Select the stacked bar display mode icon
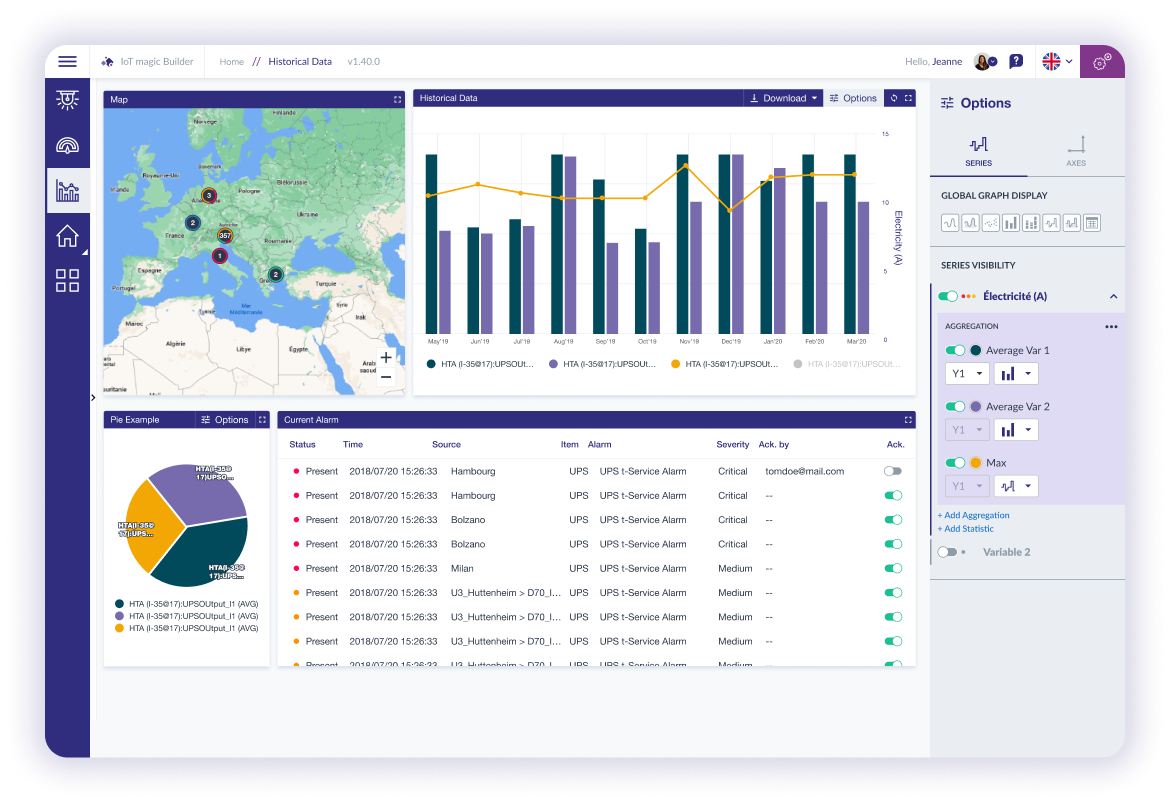 [x=1029, y=222]
